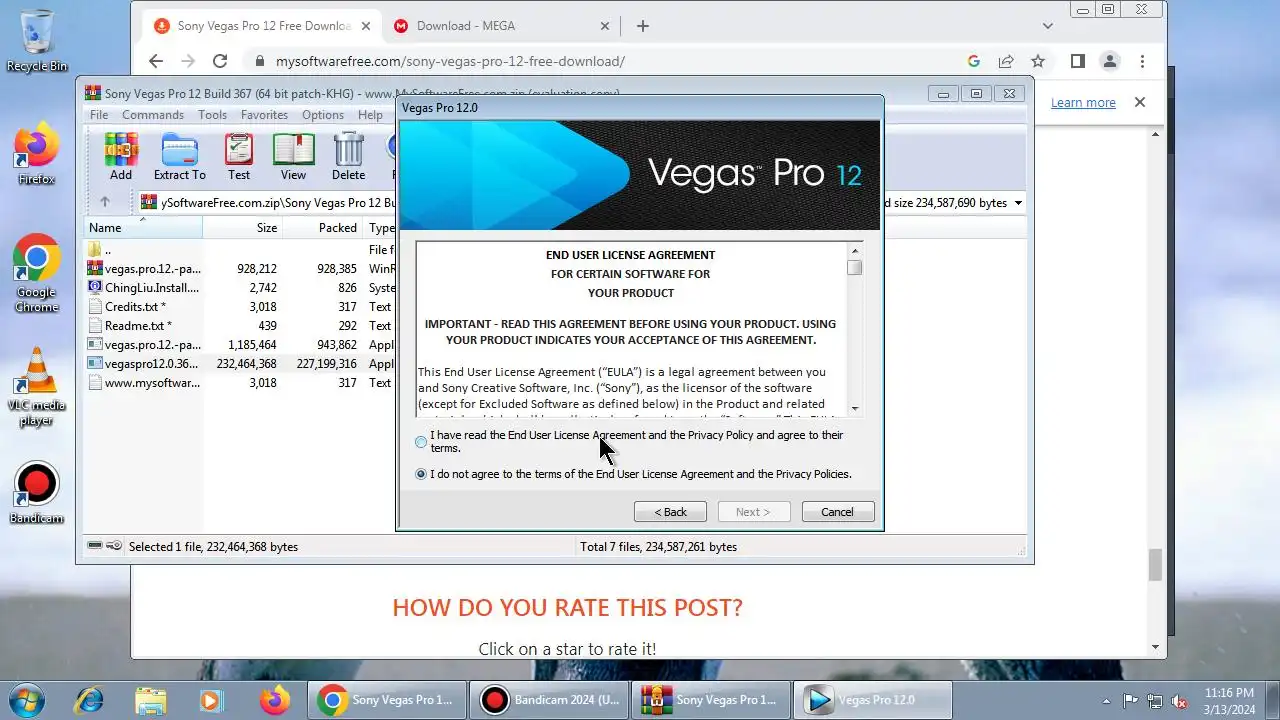Screen dimensions: 1280x720
Task: Open the Windows Start menu
Action: 27,699
